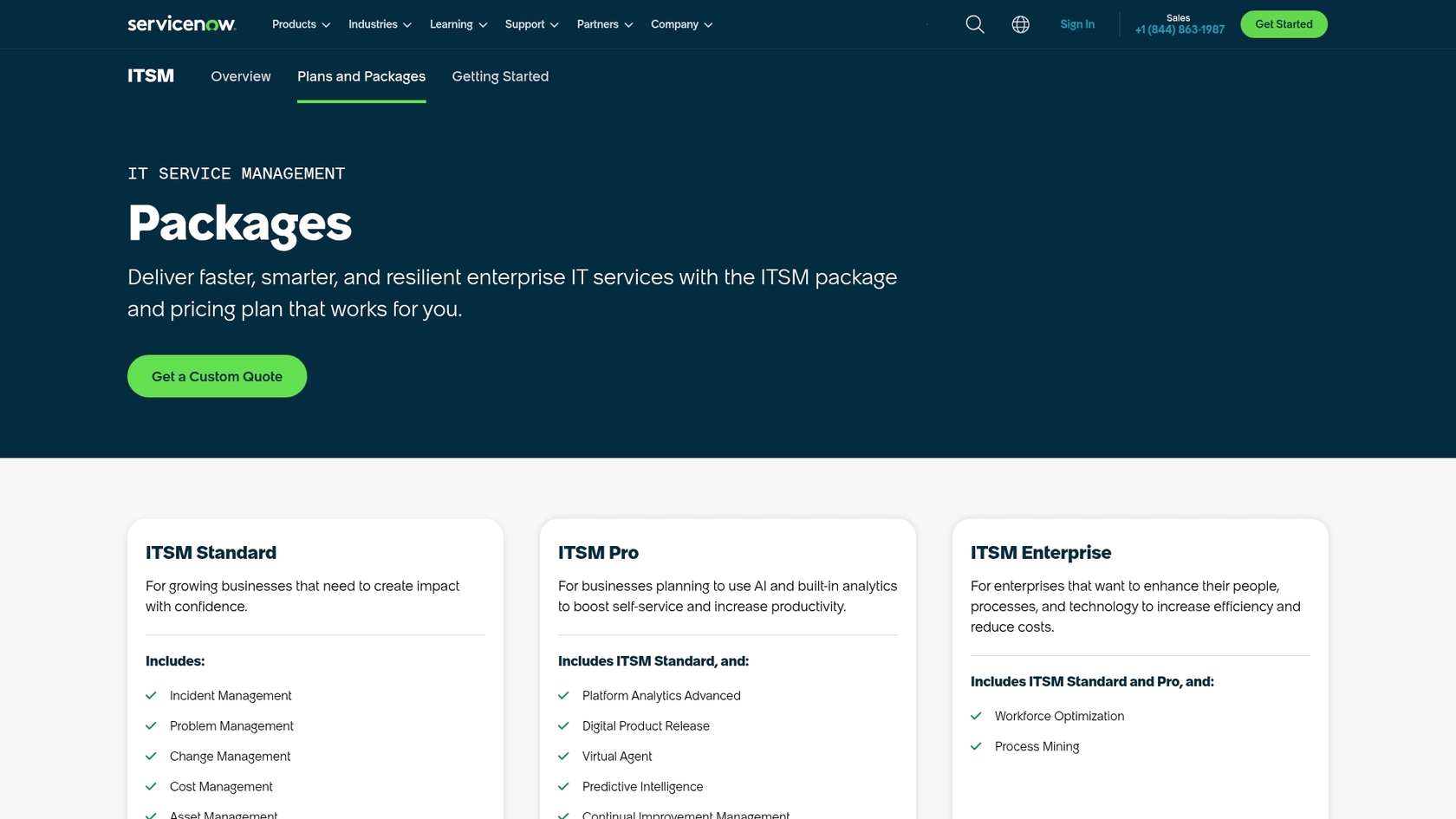Click the checkmark beside Virtual Agent
This screenshot has height=819, width=1456.
point(563,756)
